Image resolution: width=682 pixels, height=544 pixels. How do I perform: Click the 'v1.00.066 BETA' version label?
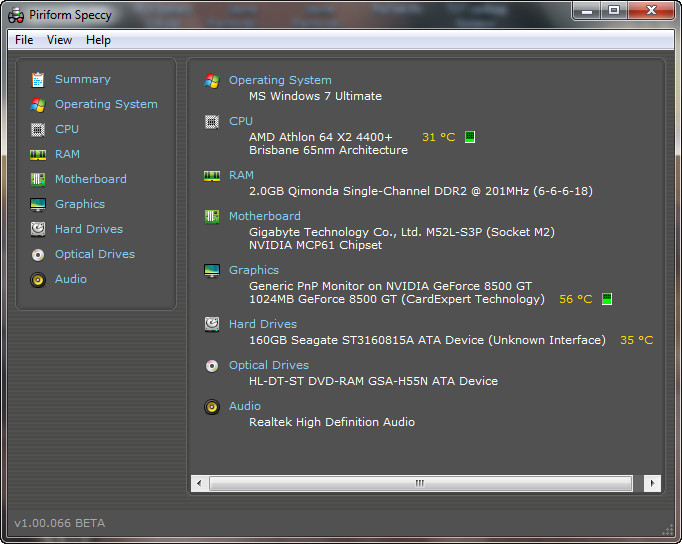60,523
